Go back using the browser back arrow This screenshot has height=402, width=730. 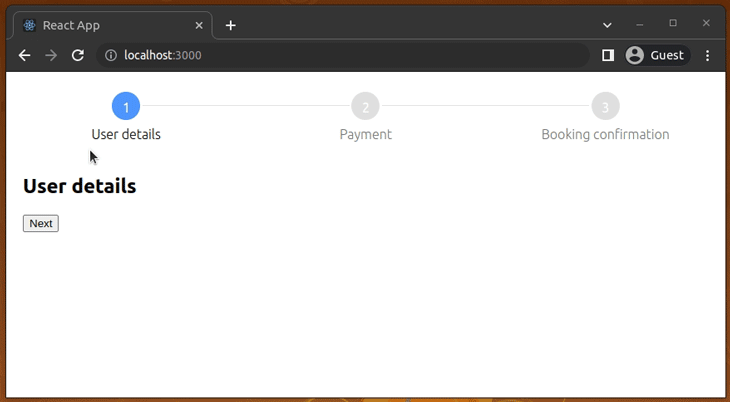25,55
